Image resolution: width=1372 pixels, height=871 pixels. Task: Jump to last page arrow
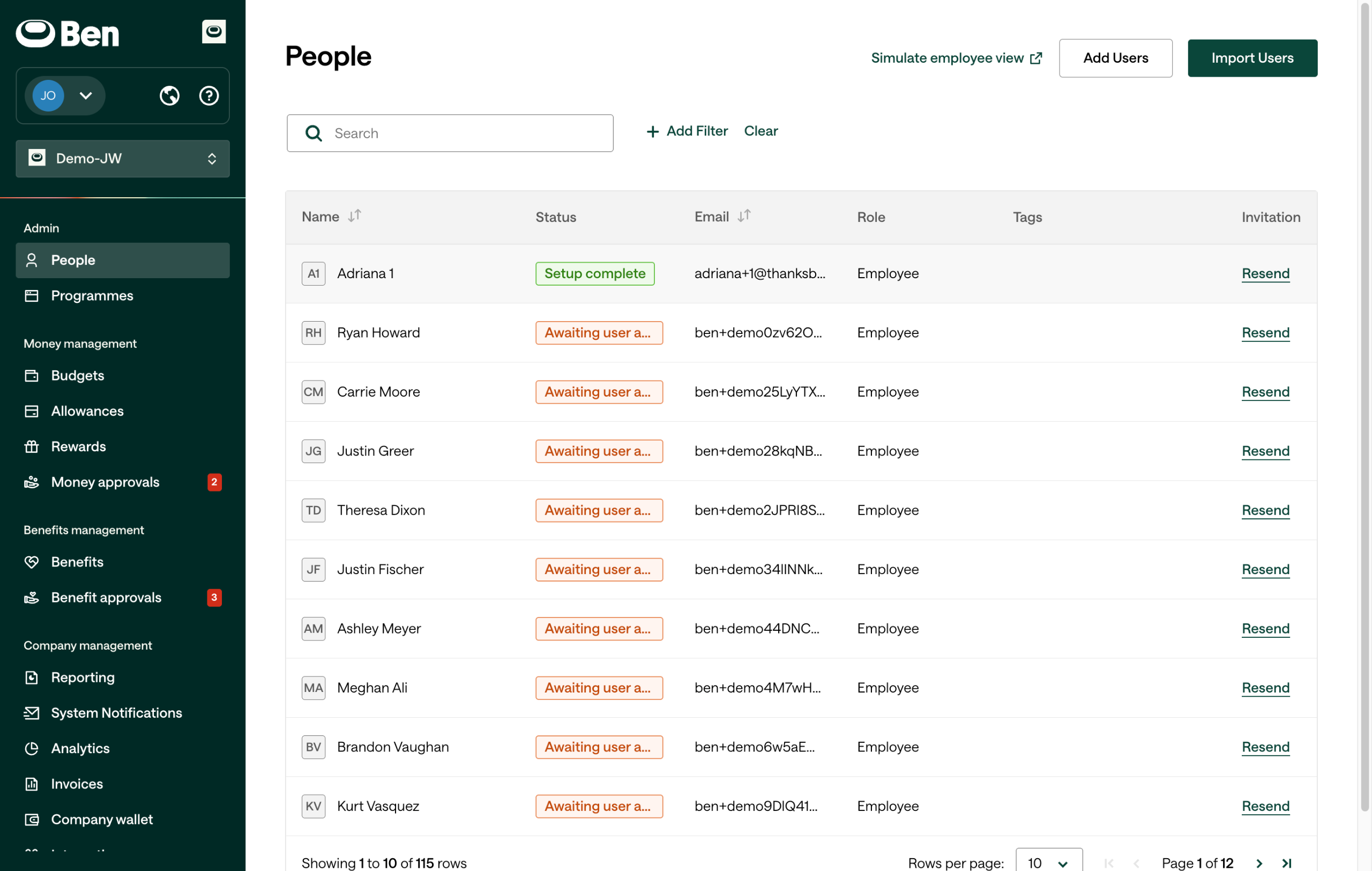[x=1286, y=863]
